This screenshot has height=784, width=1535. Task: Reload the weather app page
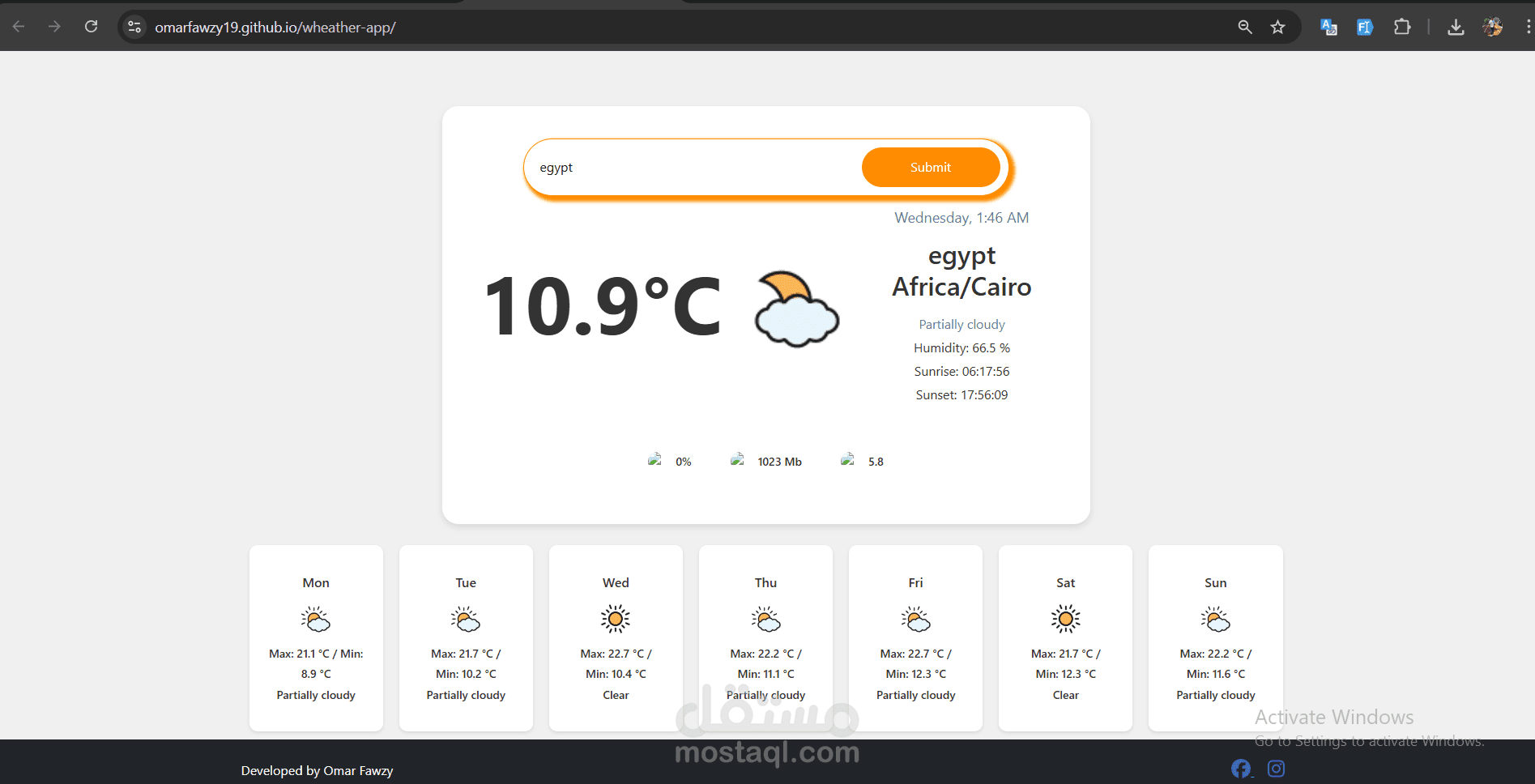pyautogui.click(x=91, y=26)
